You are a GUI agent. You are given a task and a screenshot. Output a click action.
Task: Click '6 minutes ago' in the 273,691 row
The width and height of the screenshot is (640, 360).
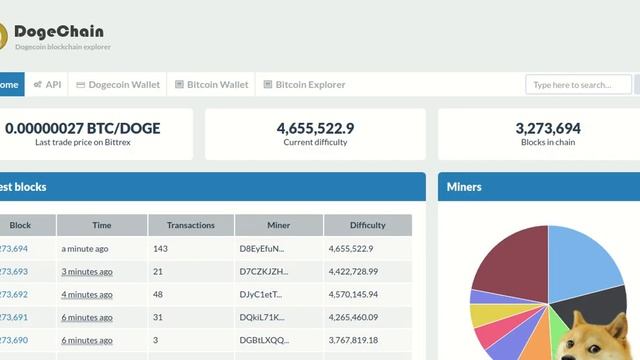87,317
